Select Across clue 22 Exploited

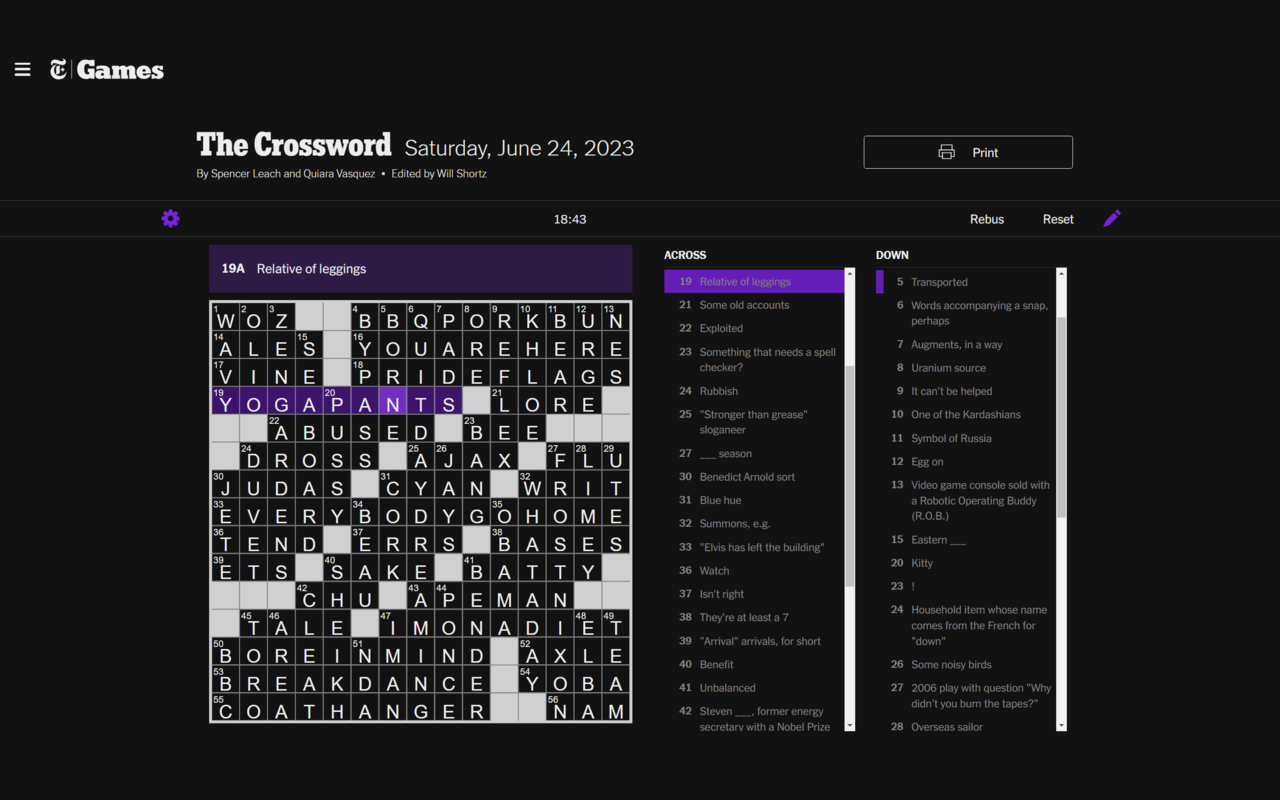[x=754, y=328]
